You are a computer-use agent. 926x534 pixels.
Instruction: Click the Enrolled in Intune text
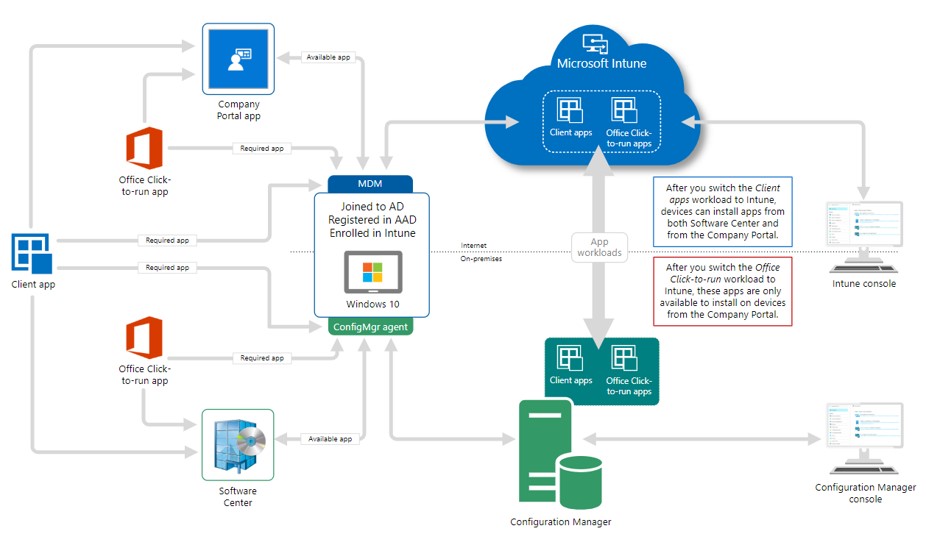coord(373,233)
